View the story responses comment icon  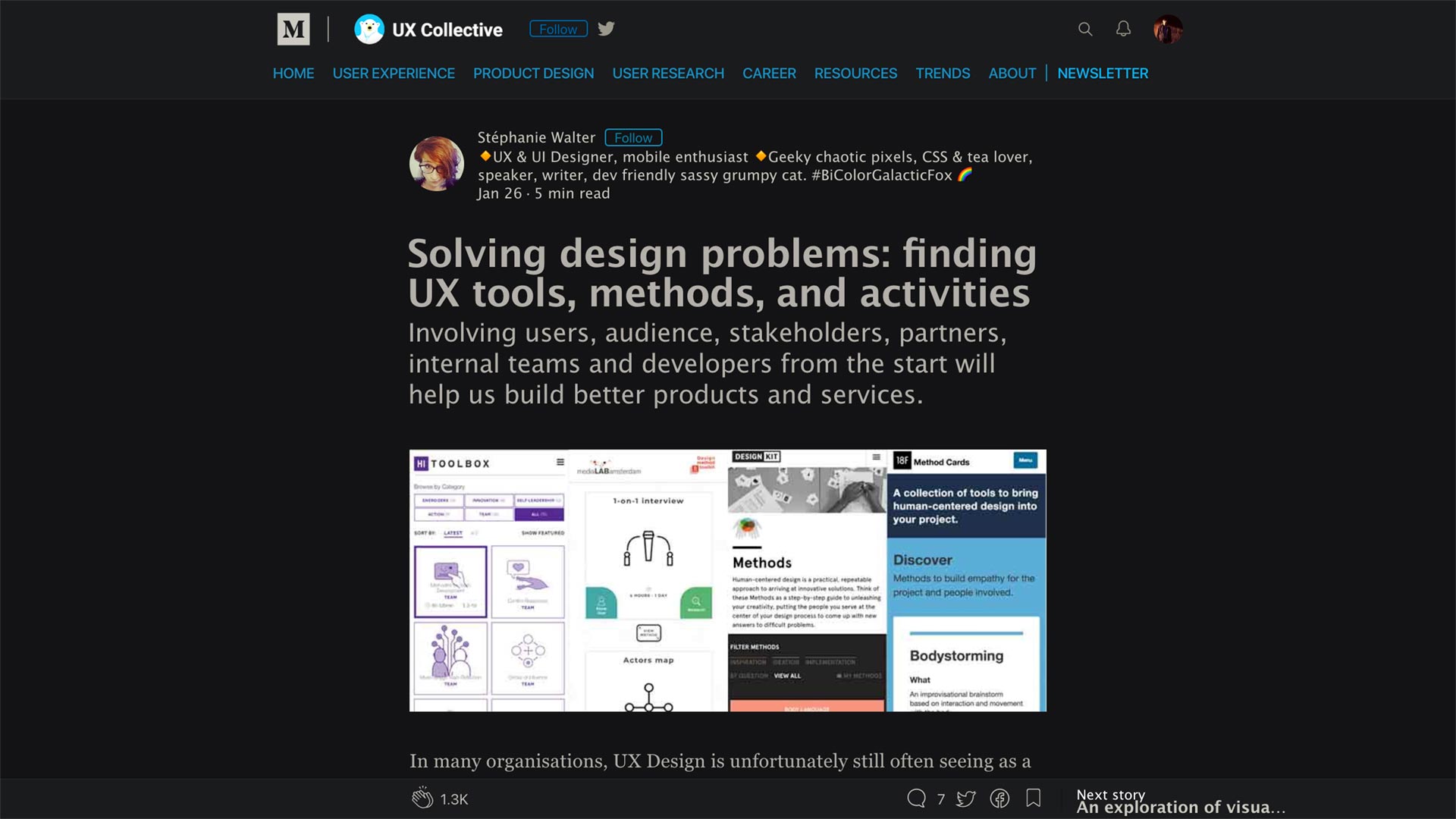pos(916,798)
